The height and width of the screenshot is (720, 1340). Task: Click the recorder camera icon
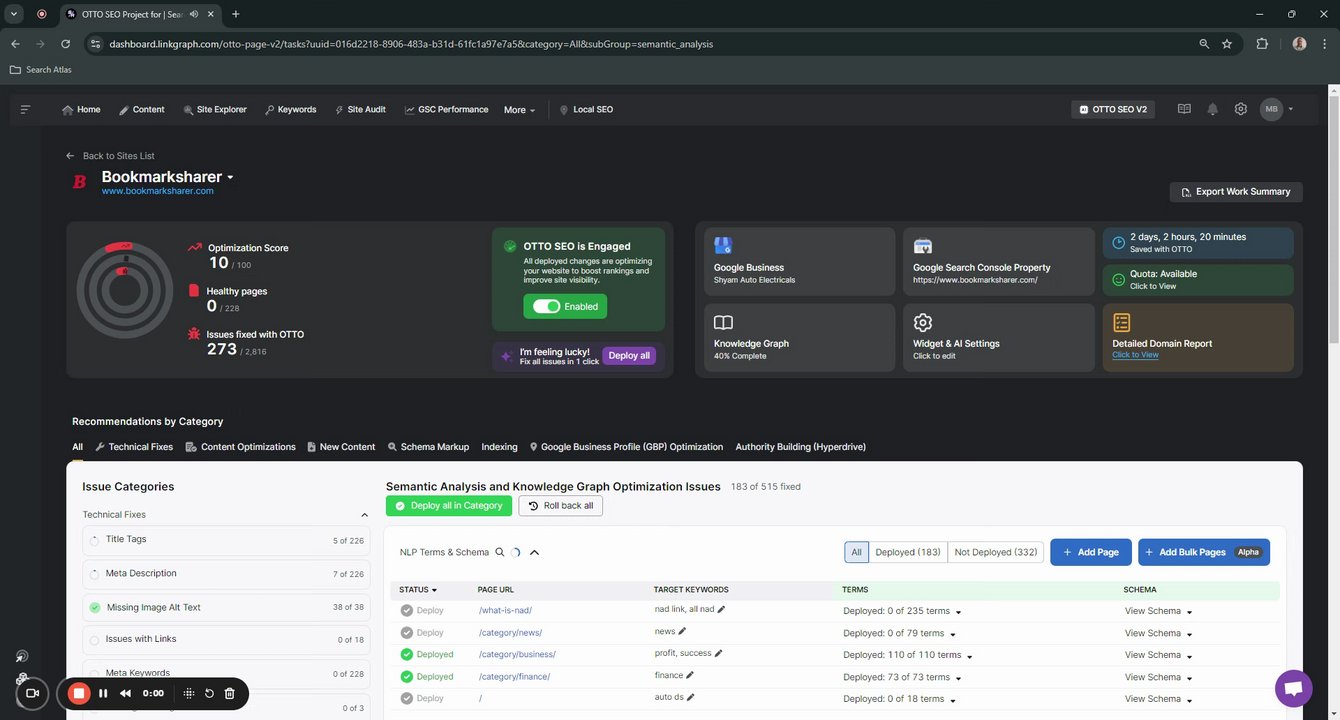(x=32, y=693)
